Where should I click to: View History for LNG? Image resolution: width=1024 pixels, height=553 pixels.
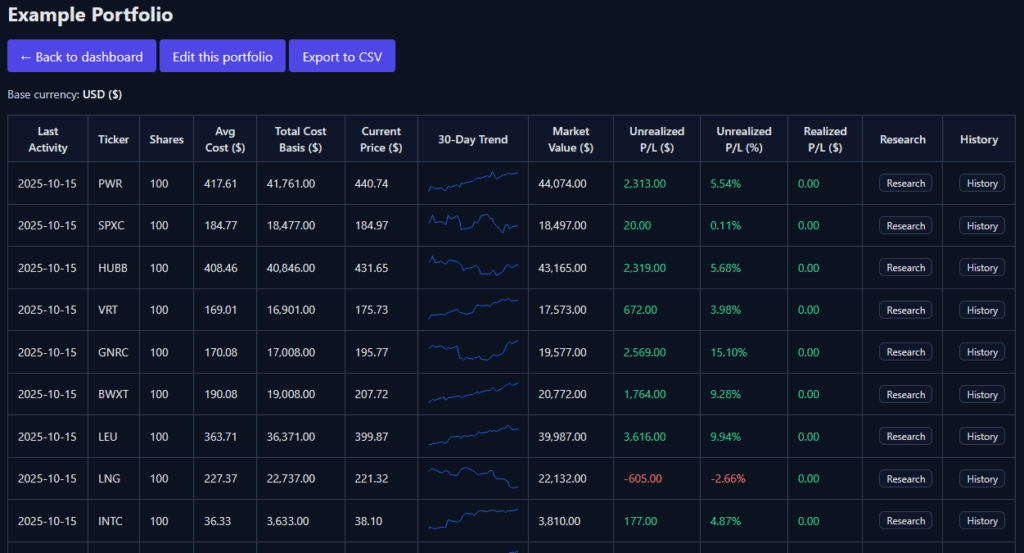982,479
